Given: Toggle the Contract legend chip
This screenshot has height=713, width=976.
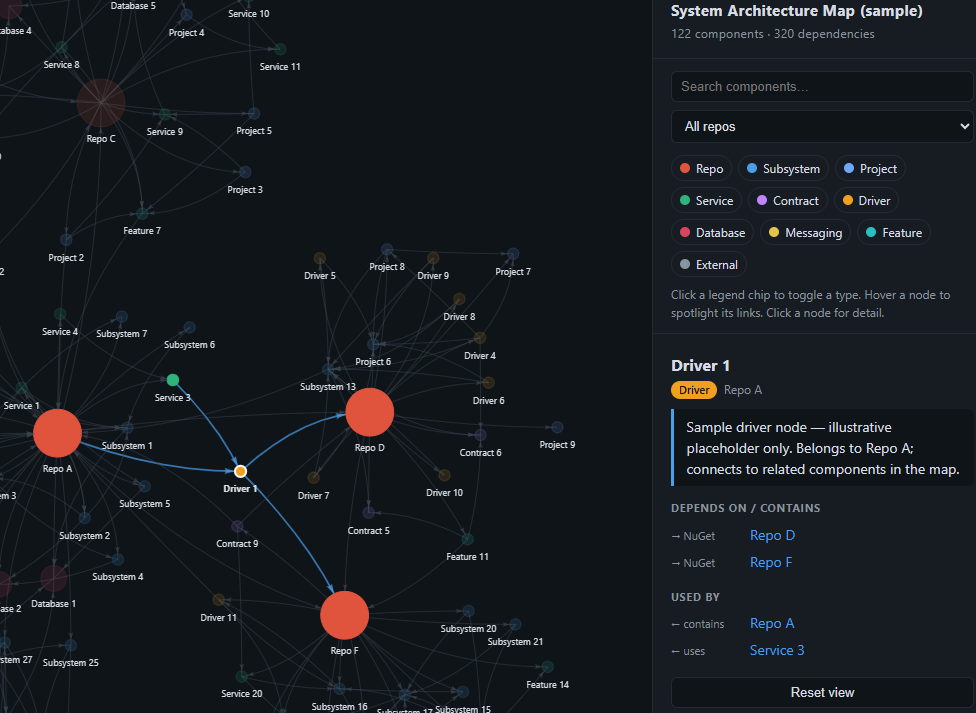Looking at the screenshot, I should click(787, 201).
